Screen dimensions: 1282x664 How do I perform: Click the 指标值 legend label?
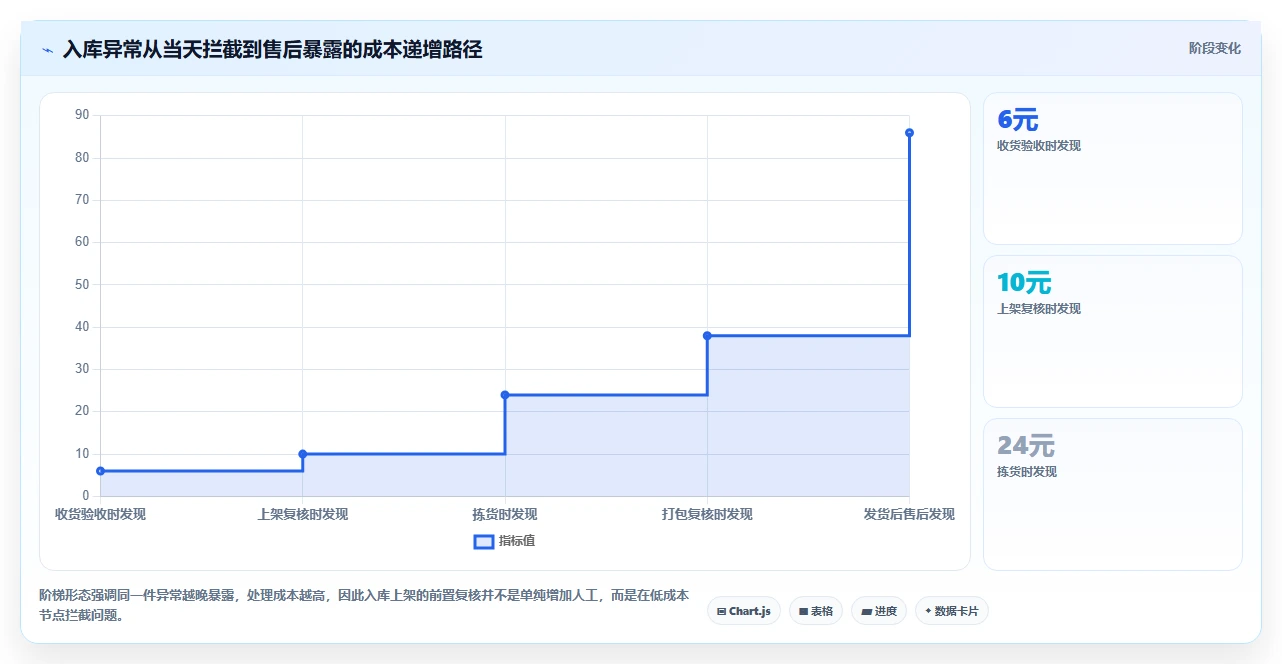point(517,541)
